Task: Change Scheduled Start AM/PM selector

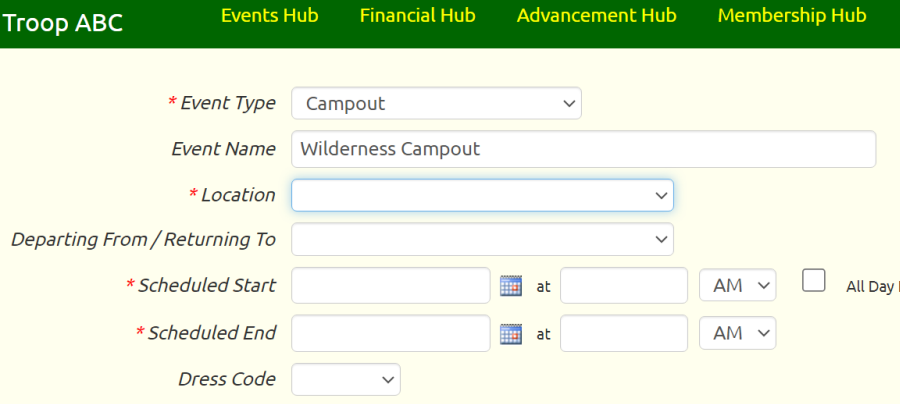Action: pos(738,285)
